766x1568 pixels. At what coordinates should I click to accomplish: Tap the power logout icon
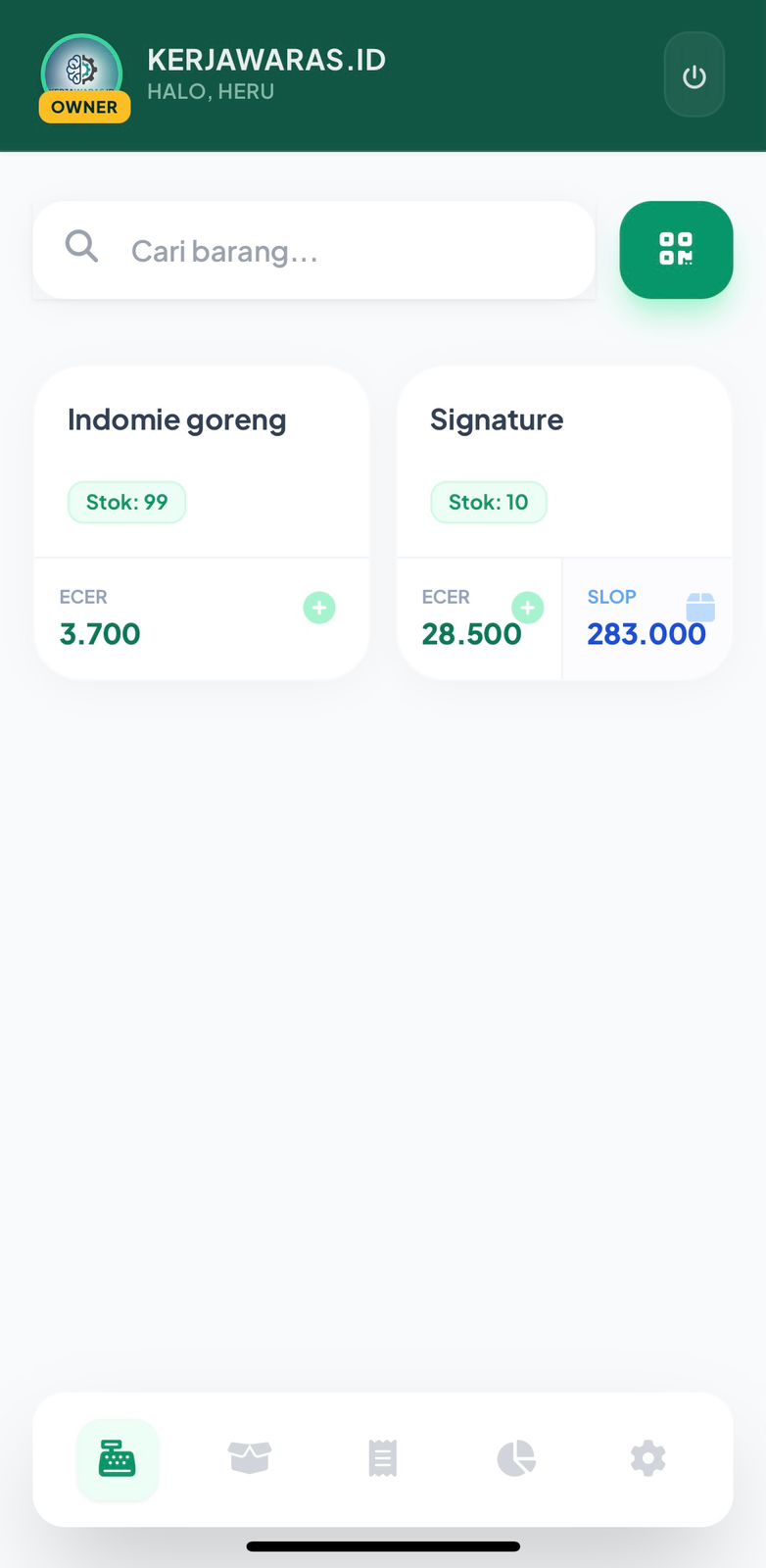point(694,75)
